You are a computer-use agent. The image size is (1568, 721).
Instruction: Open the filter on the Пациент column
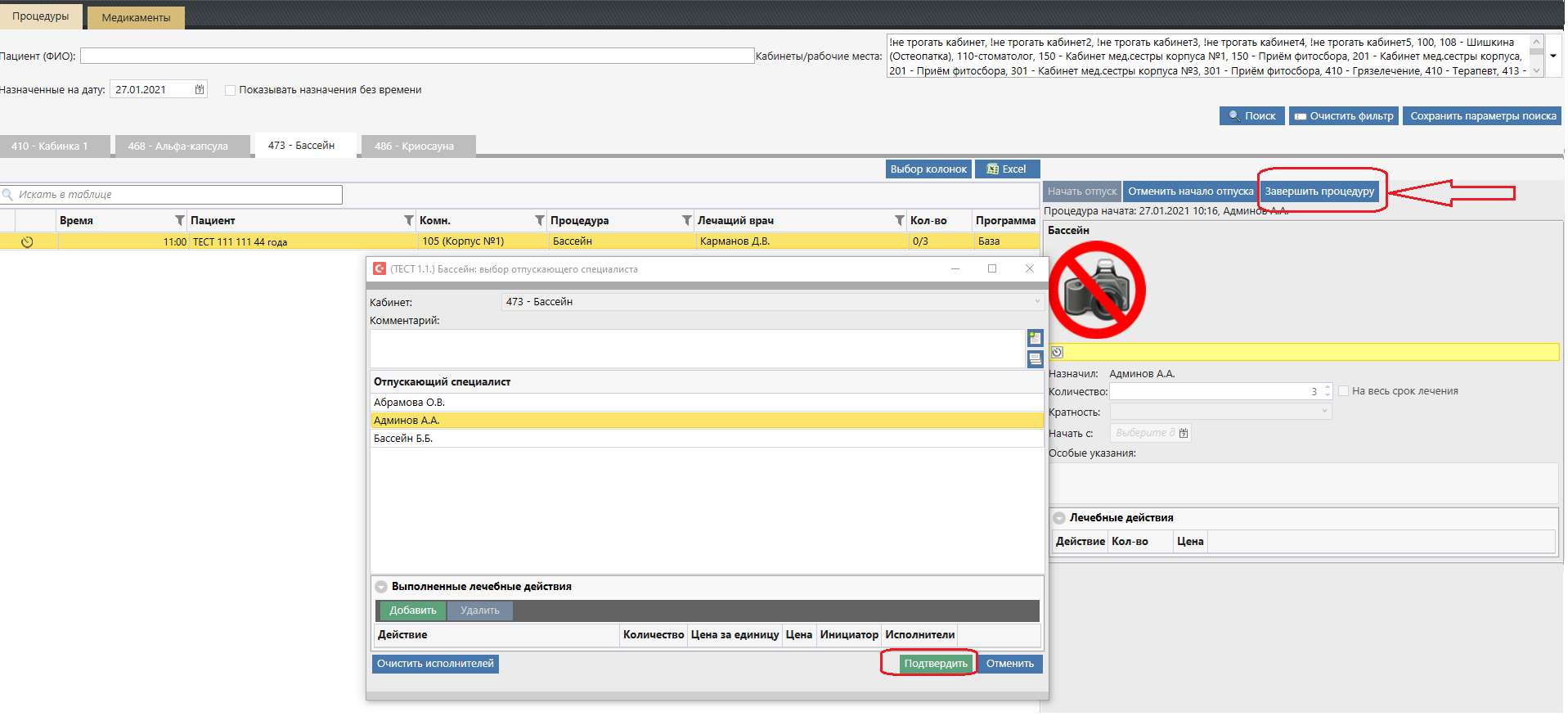(x=409, y=220)
